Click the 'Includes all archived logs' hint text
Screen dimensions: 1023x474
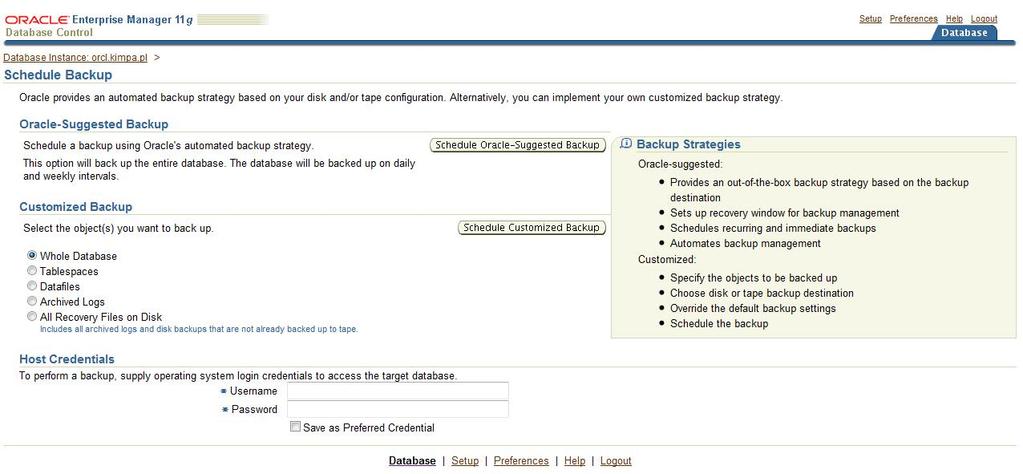pos(199,329)
